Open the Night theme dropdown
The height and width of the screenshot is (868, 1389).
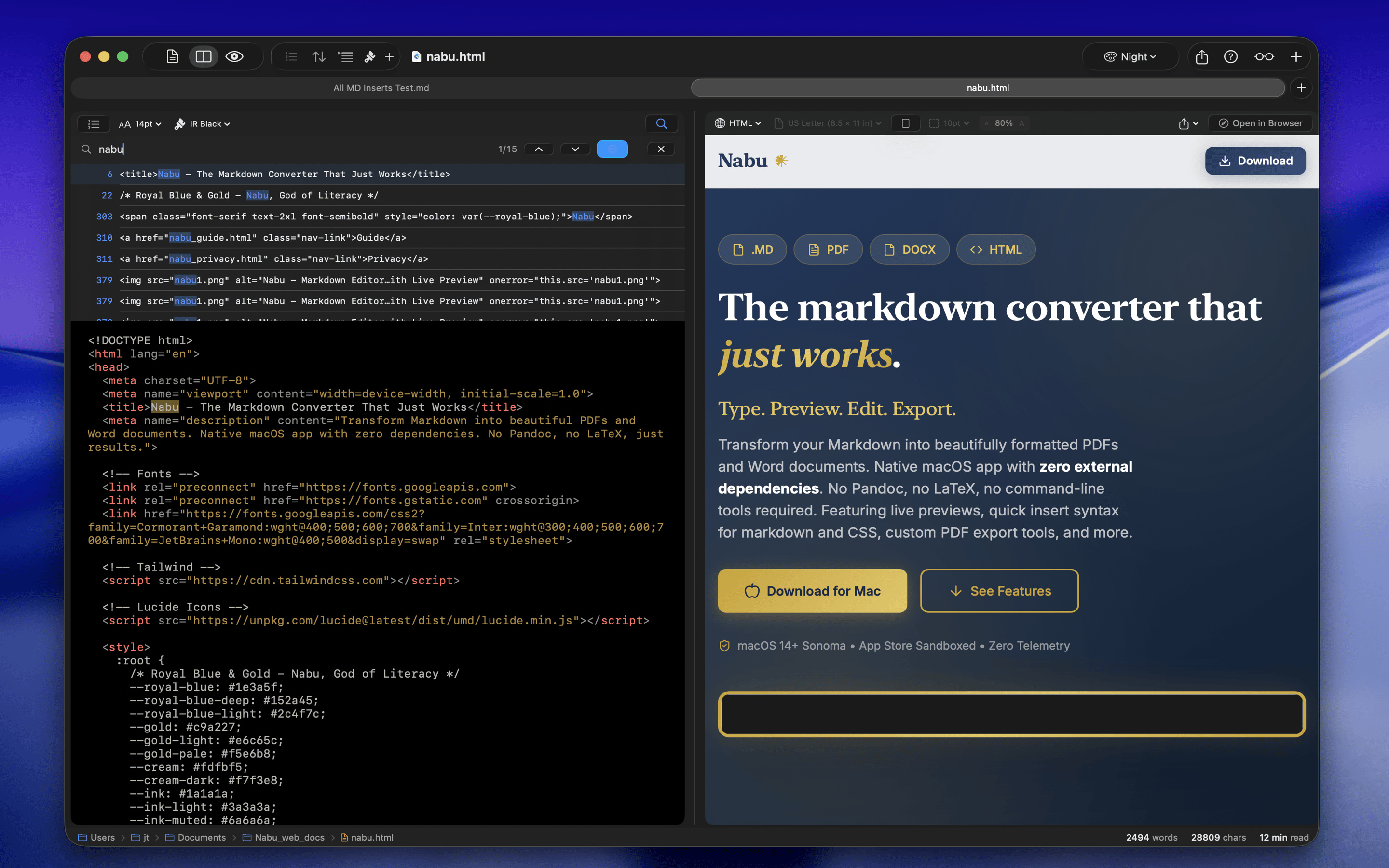(1130, 56)
